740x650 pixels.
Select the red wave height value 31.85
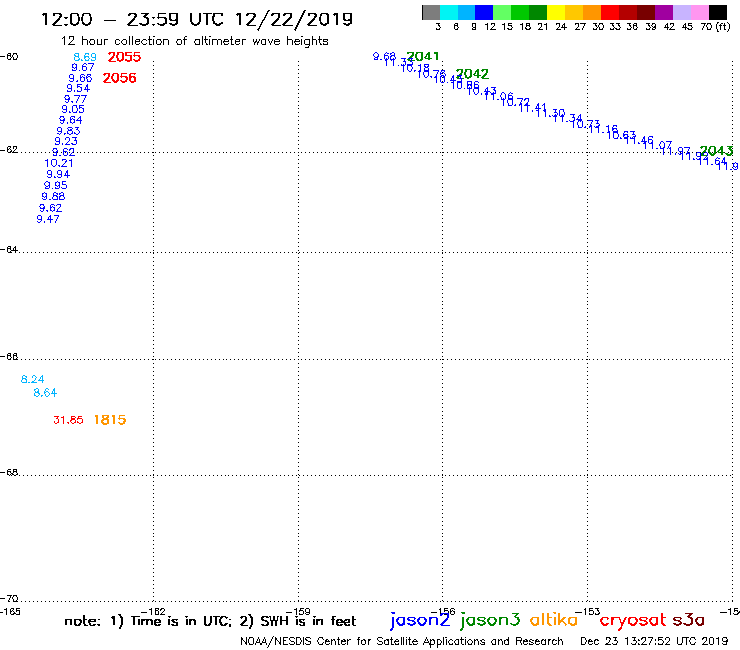[68, 420]
